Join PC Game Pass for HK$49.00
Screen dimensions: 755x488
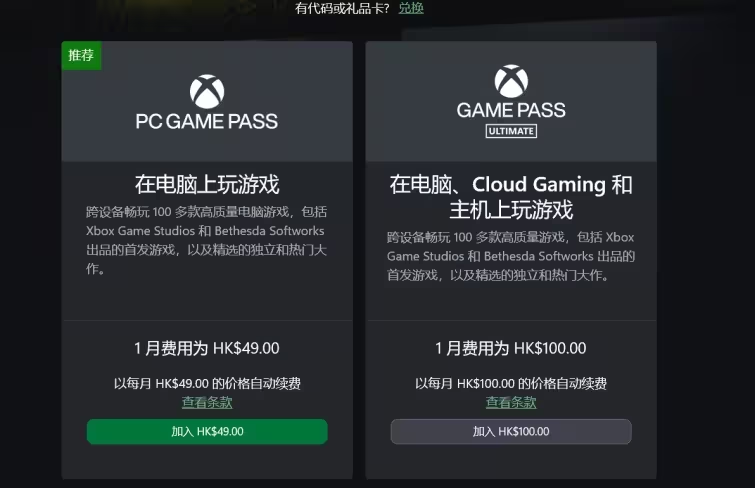coord(207,431)
